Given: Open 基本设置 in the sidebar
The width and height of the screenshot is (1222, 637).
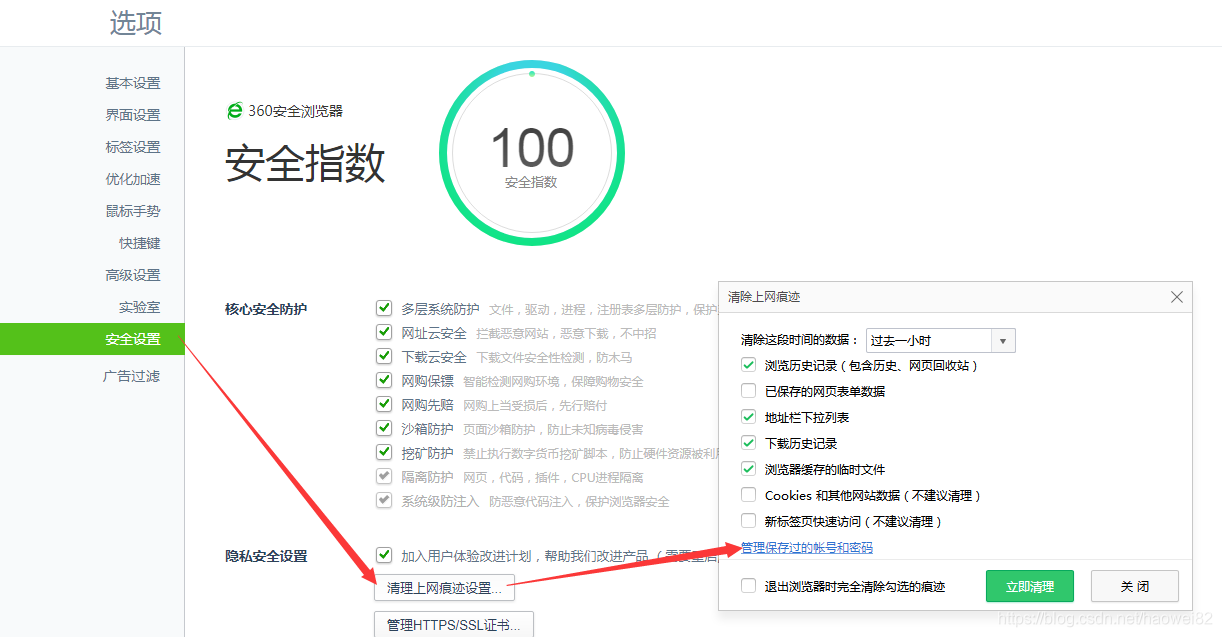Looking at the screenshot, I should pyautogui.click(x=133, y=83).
